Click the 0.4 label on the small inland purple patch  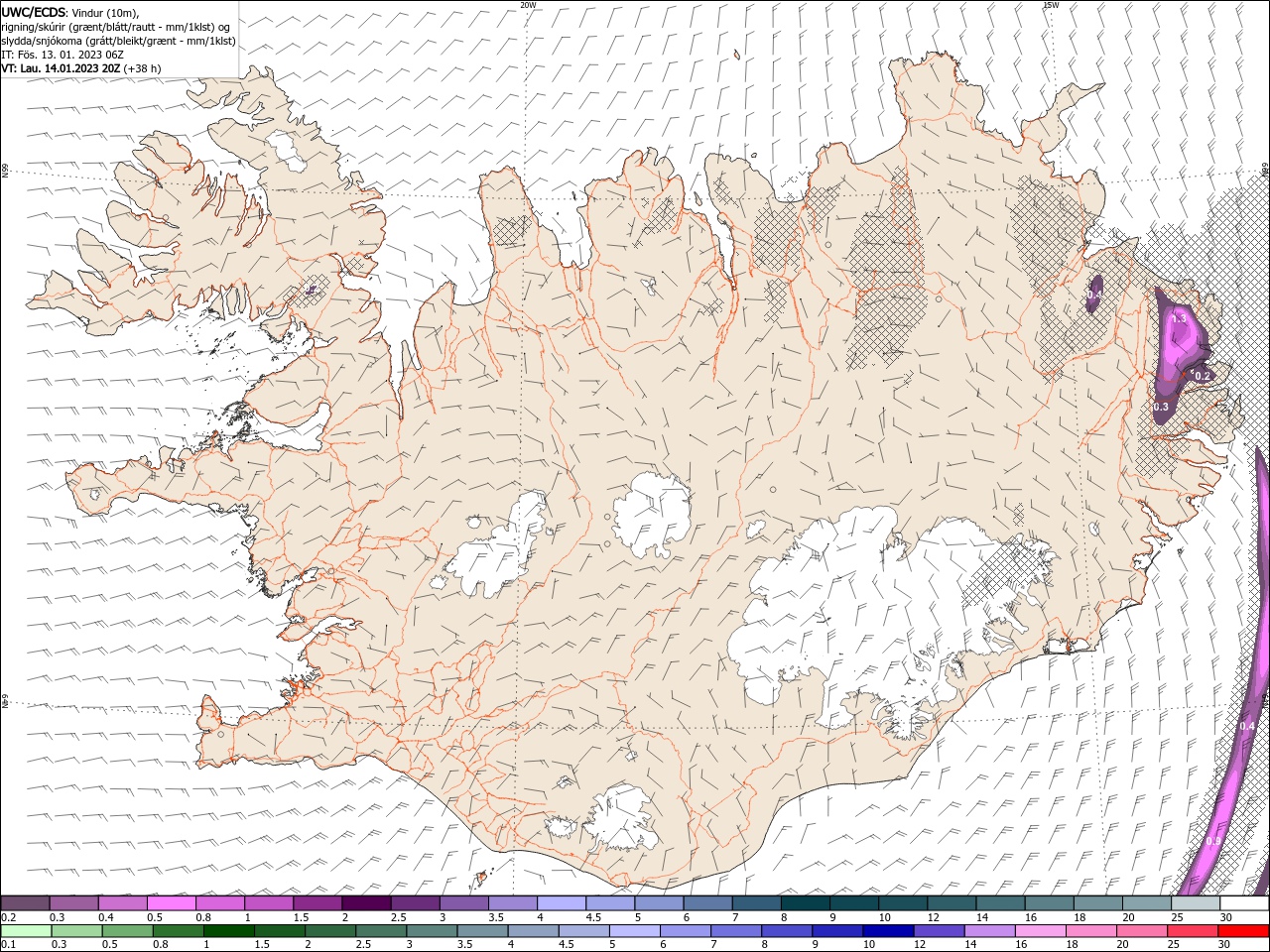click(x=1093, y=295)
